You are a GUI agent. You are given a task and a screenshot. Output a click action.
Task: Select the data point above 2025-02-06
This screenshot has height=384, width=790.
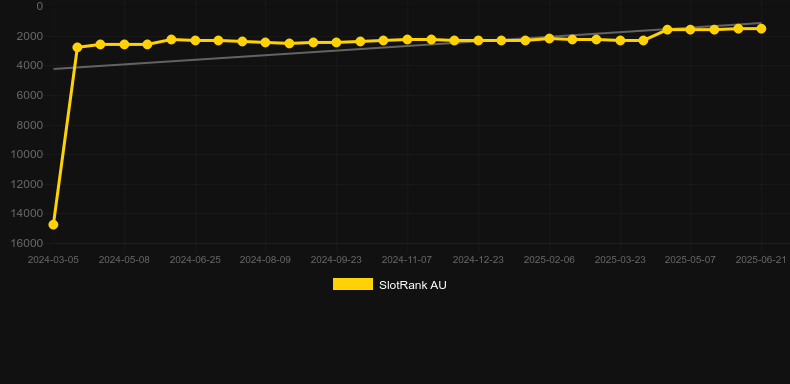tap(549, 38)
